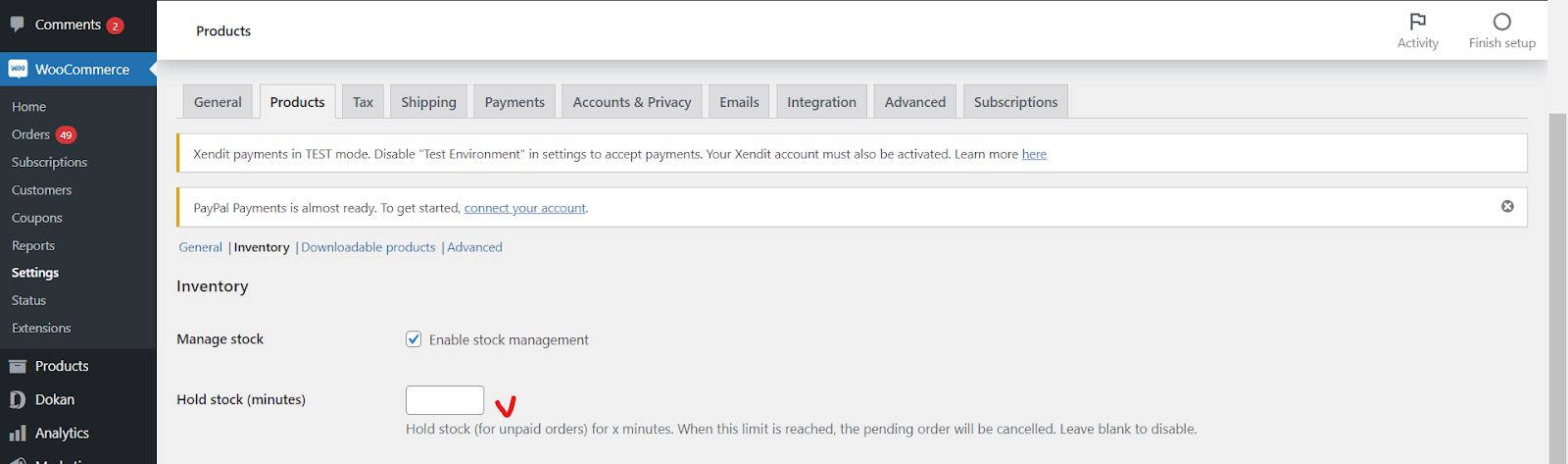Click the Hold stock minutes input field
1568x464 pixels.
coord(445,400)
